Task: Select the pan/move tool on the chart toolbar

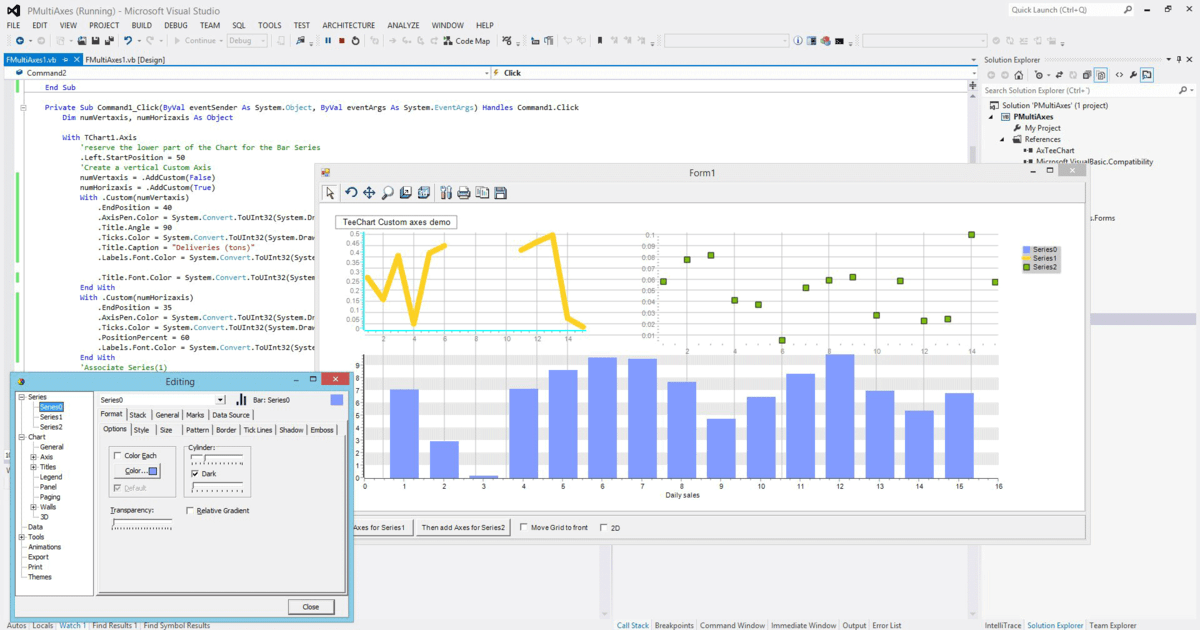Action: [x=368, y=192]
